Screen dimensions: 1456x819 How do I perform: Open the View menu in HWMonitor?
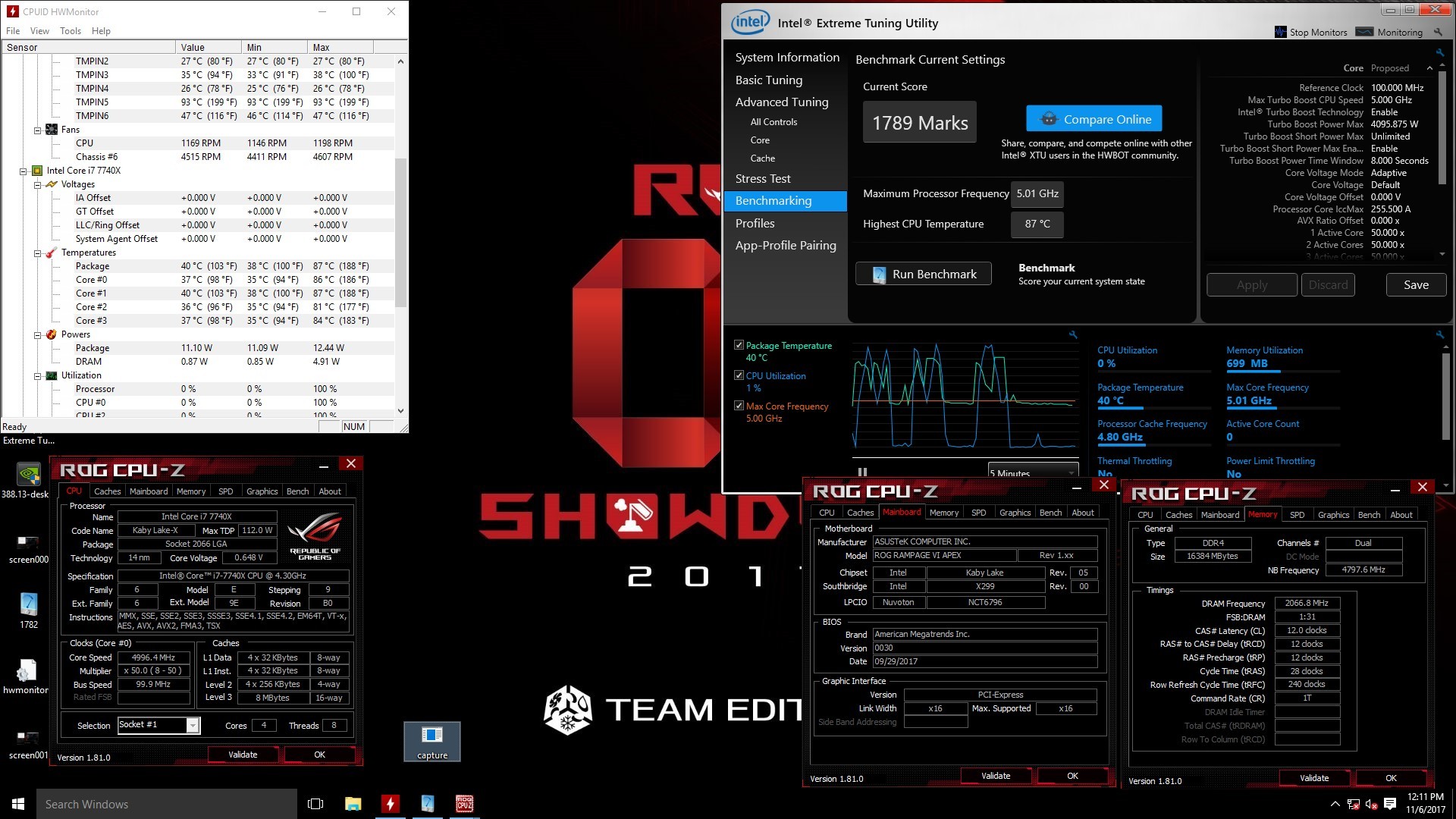[39, 31]
